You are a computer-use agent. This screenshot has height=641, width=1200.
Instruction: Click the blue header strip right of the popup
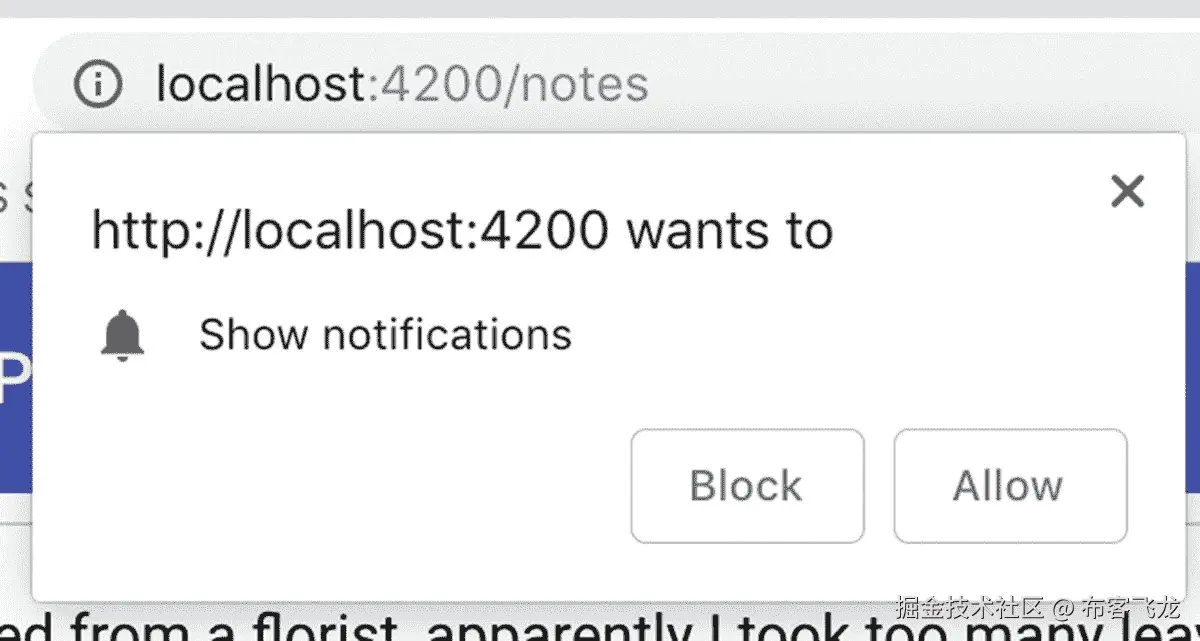[1193, 378]
